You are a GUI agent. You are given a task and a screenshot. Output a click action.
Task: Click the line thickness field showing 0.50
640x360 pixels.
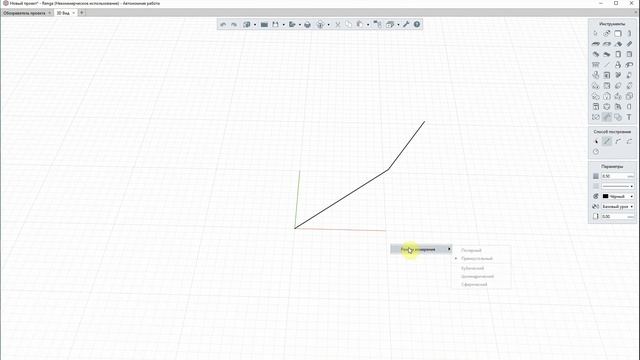tap(618, 176)
